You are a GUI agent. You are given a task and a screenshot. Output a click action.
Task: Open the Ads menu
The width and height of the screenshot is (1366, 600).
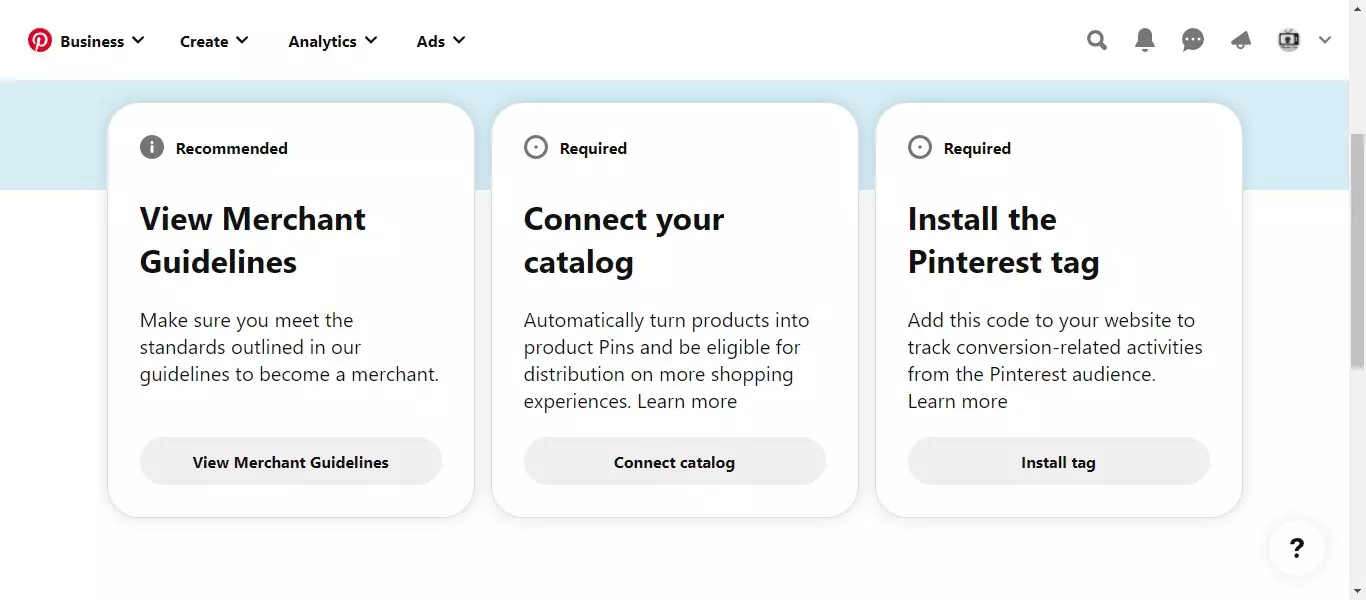click(x=441, y=41)
